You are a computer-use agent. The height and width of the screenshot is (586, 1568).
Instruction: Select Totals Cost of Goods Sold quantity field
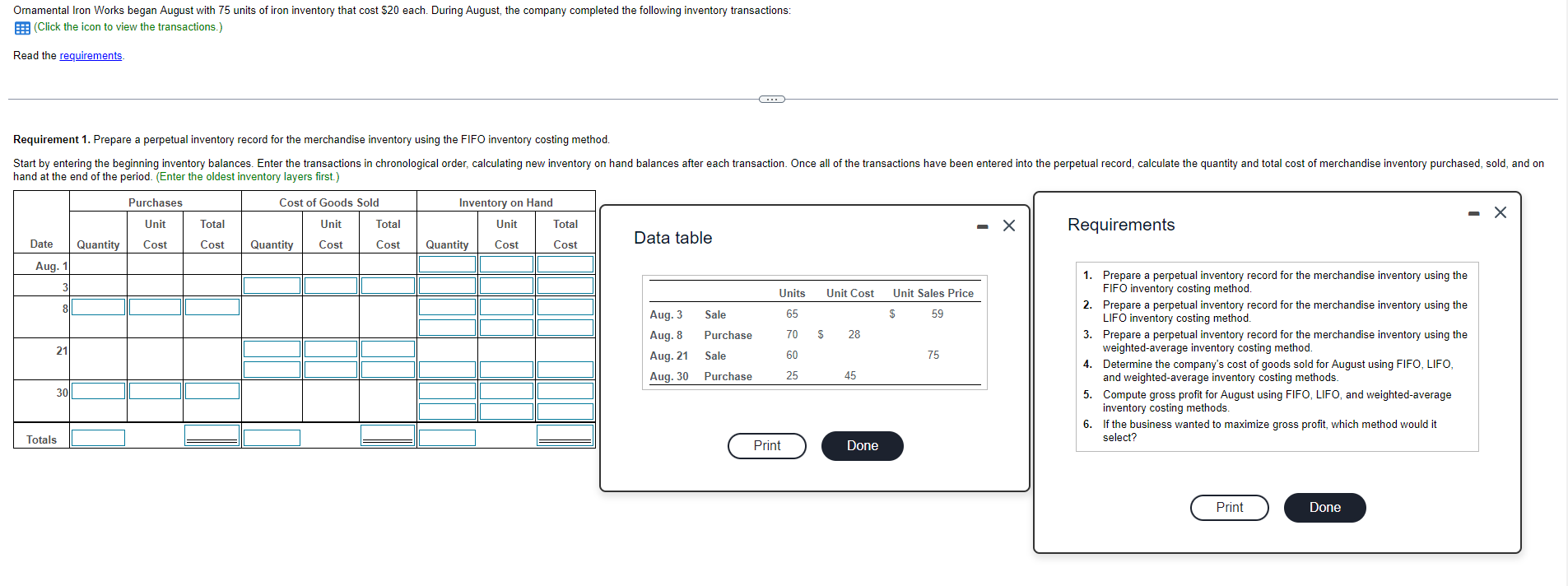click(272, 438)
